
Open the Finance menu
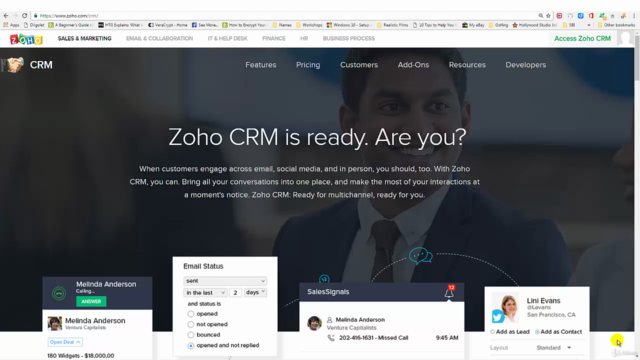(274, 38)
